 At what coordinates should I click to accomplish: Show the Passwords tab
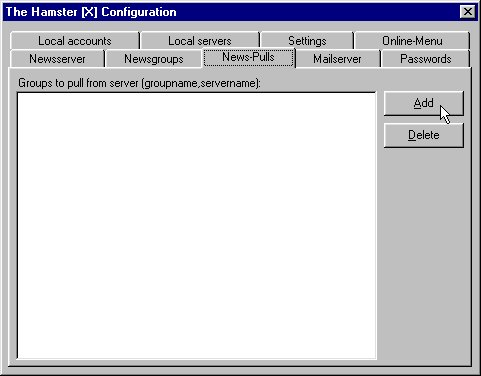pos(426,59)
